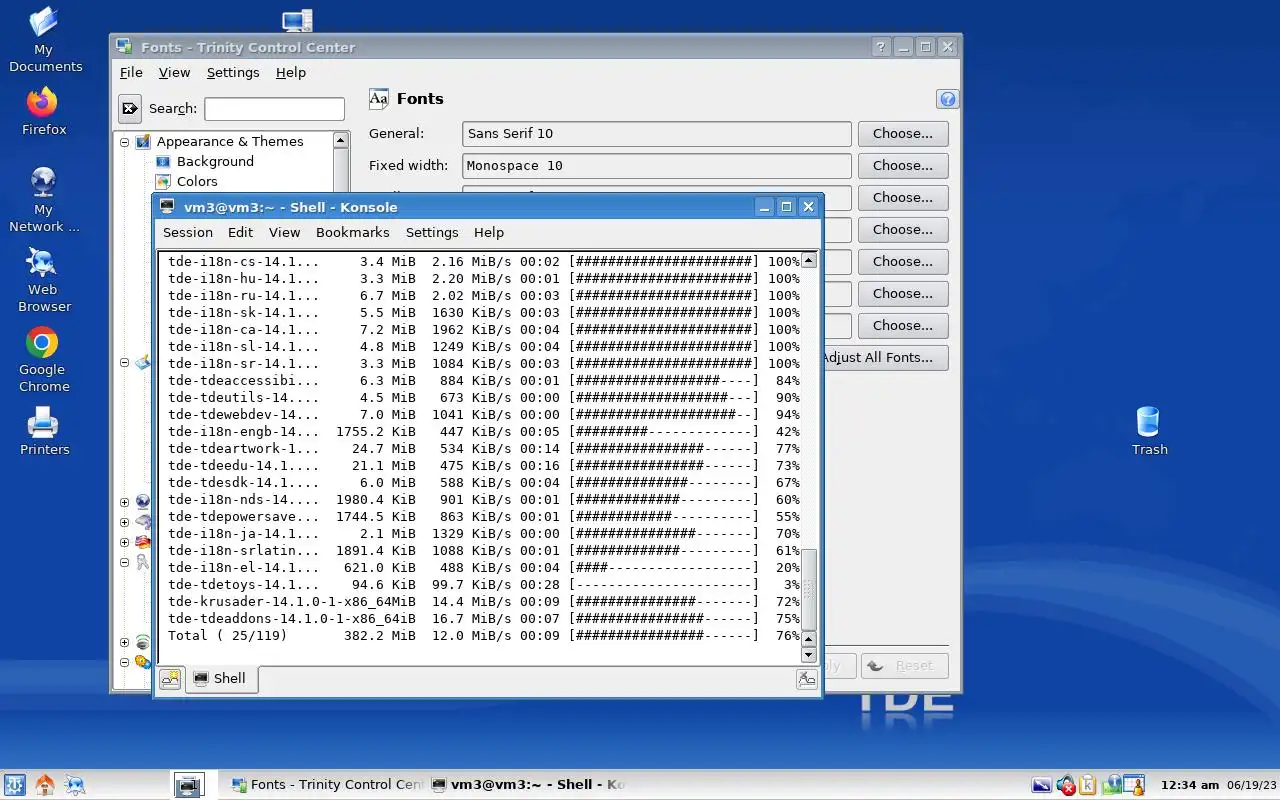Launch Google Chrome from the desktop
The width and height of the screenshot is (1280, 800).
coord(44,360)
